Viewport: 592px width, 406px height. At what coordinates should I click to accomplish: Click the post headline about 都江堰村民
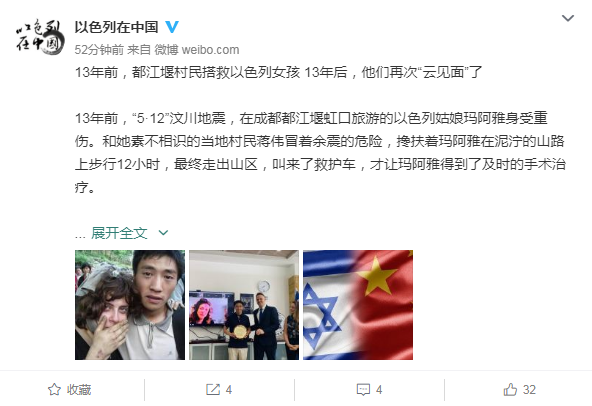[x=279, y=72]
